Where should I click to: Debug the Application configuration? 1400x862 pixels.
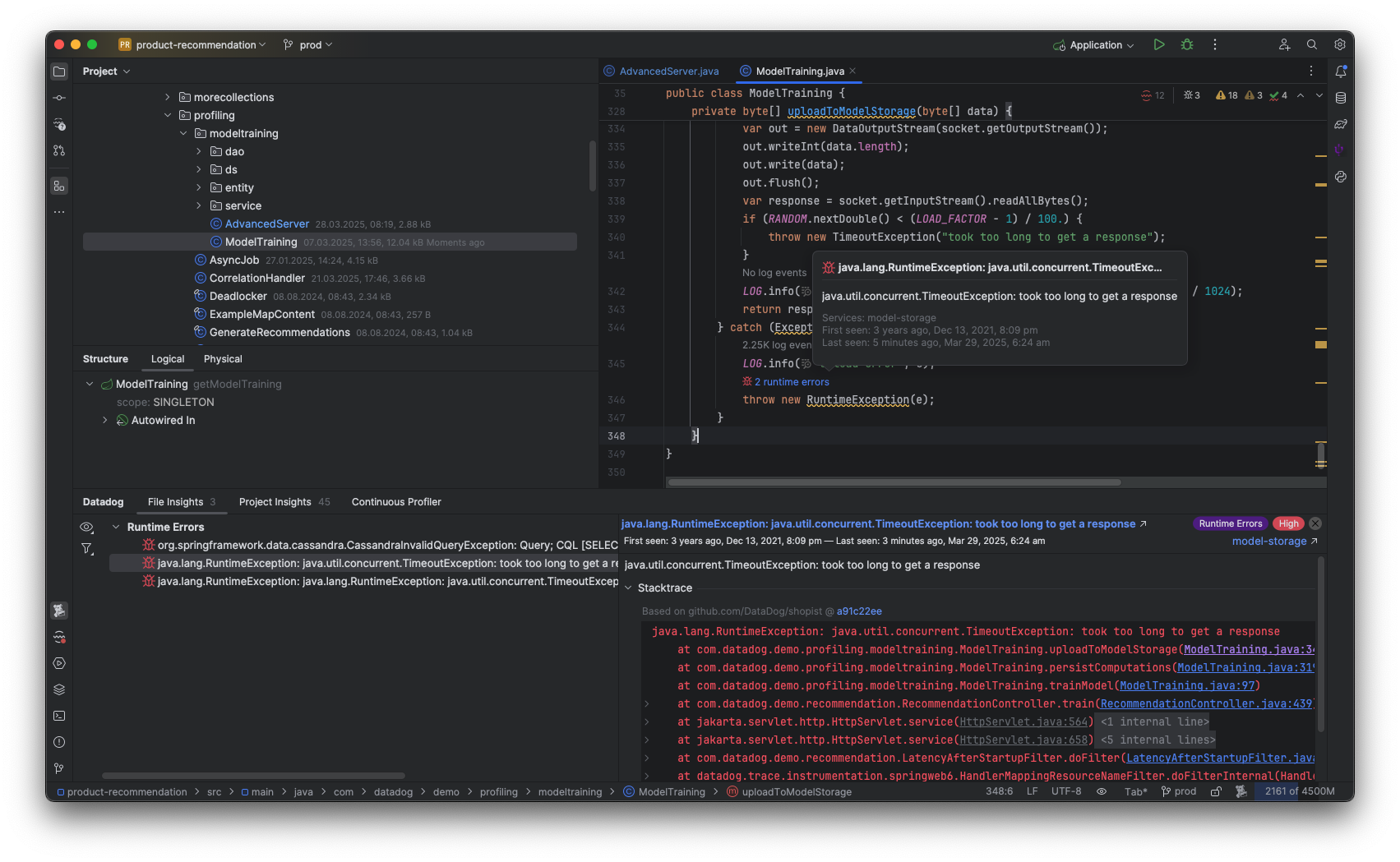pos(1187,44)
